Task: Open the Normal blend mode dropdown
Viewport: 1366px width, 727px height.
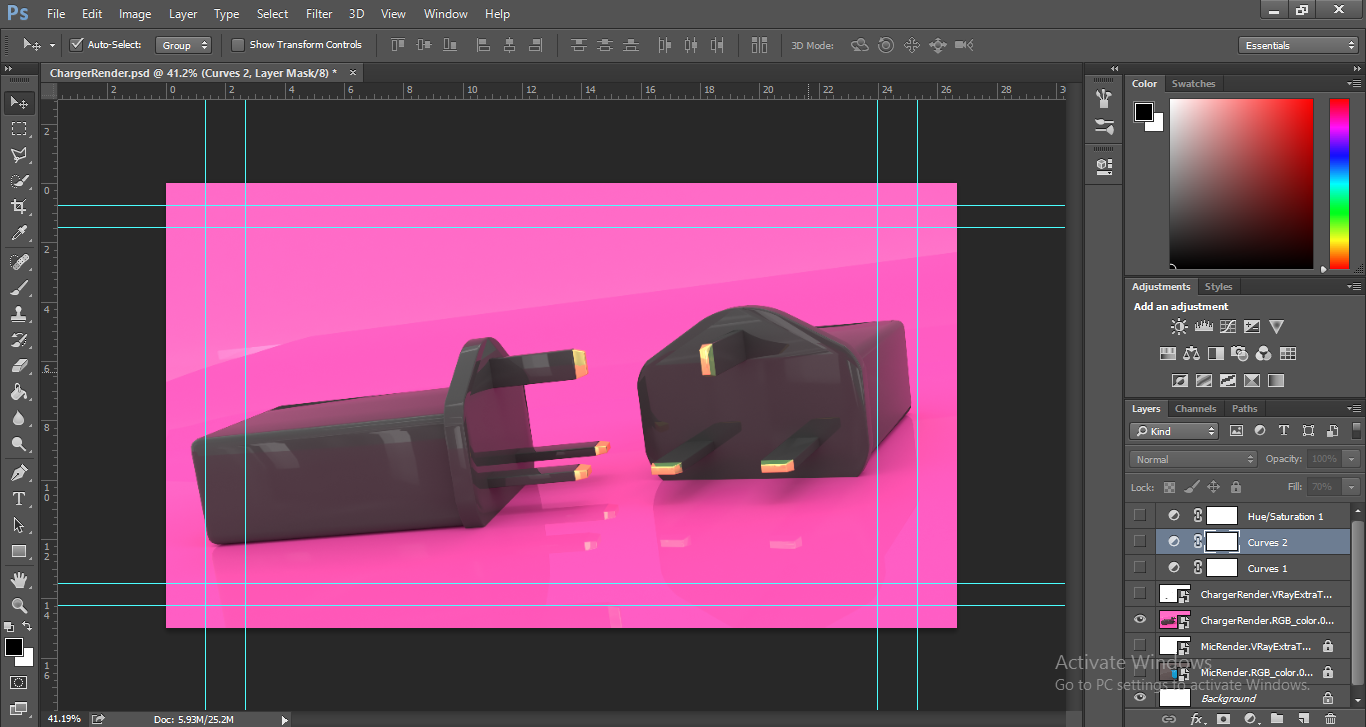Action: click(1193, 459)
